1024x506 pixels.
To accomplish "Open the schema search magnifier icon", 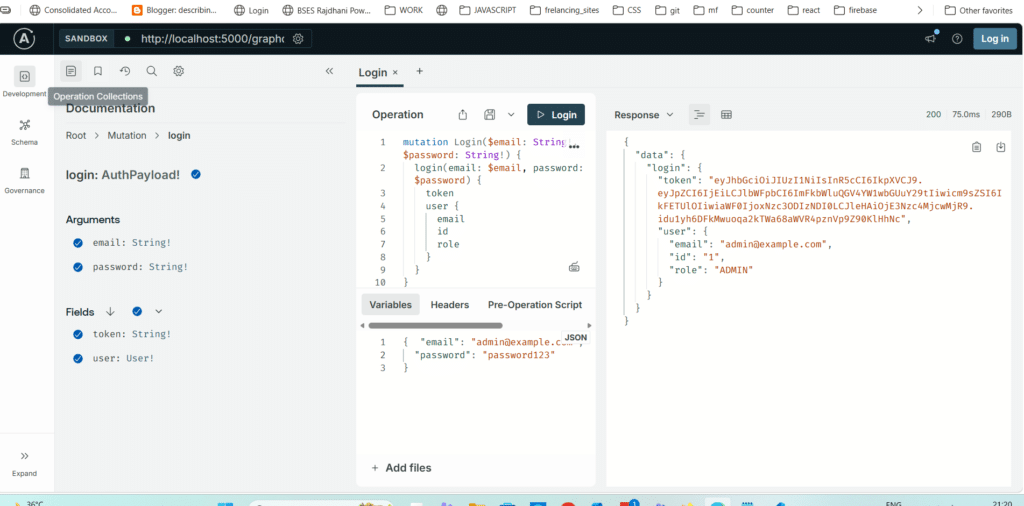I will point(152,71).
